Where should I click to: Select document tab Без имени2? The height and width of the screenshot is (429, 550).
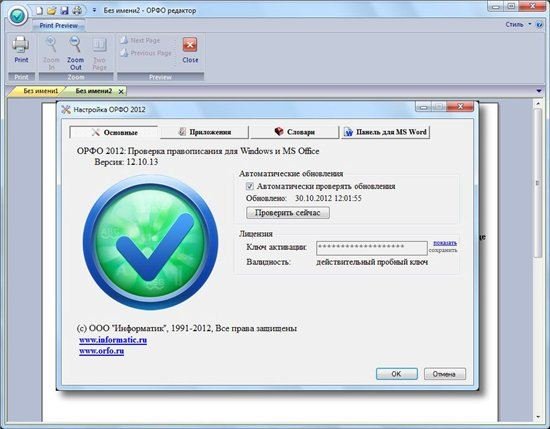(93, 91)
